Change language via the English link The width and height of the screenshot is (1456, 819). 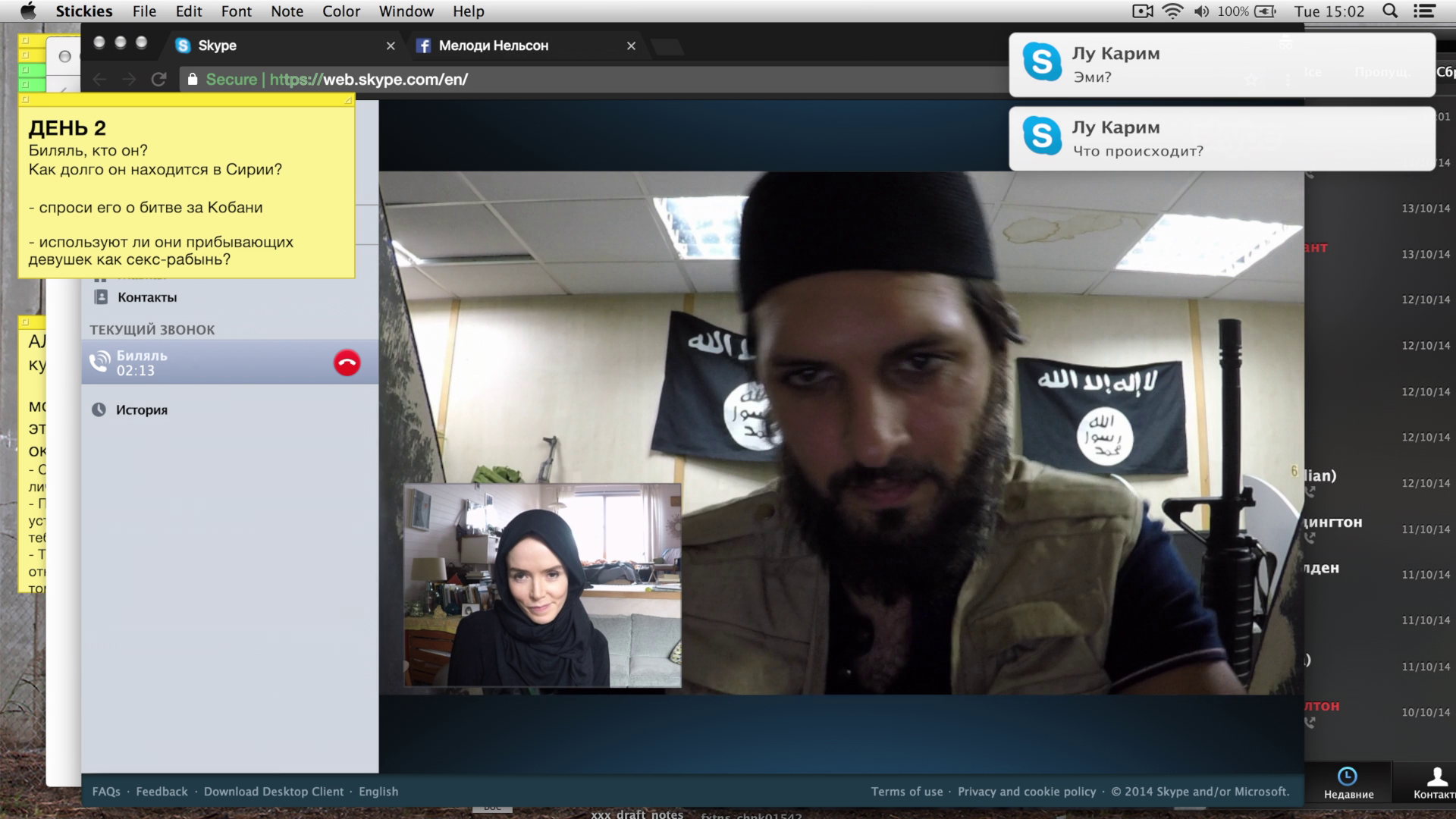tap(378, 792)
